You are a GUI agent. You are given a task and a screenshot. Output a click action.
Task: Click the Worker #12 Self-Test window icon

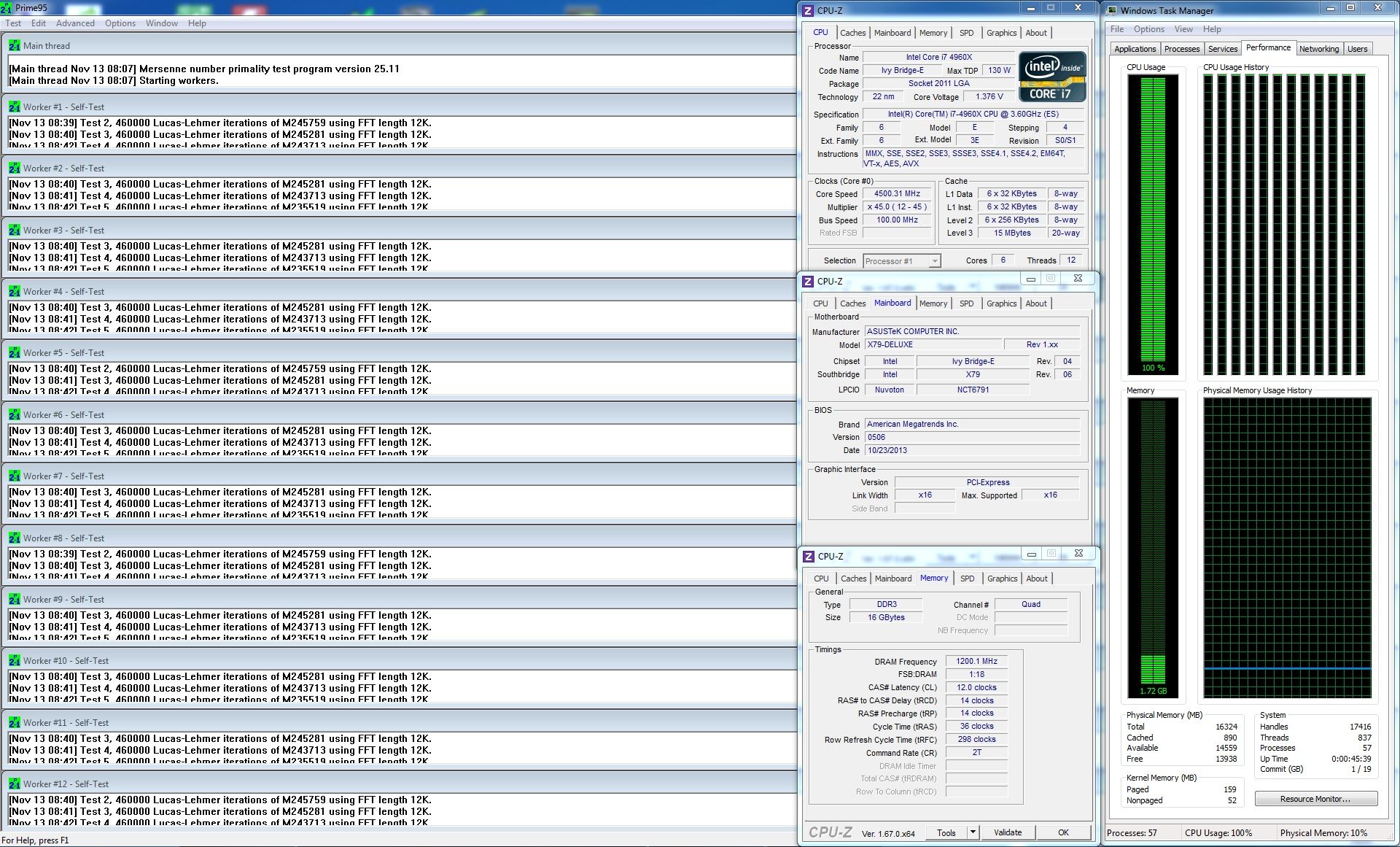pos(14,784)
